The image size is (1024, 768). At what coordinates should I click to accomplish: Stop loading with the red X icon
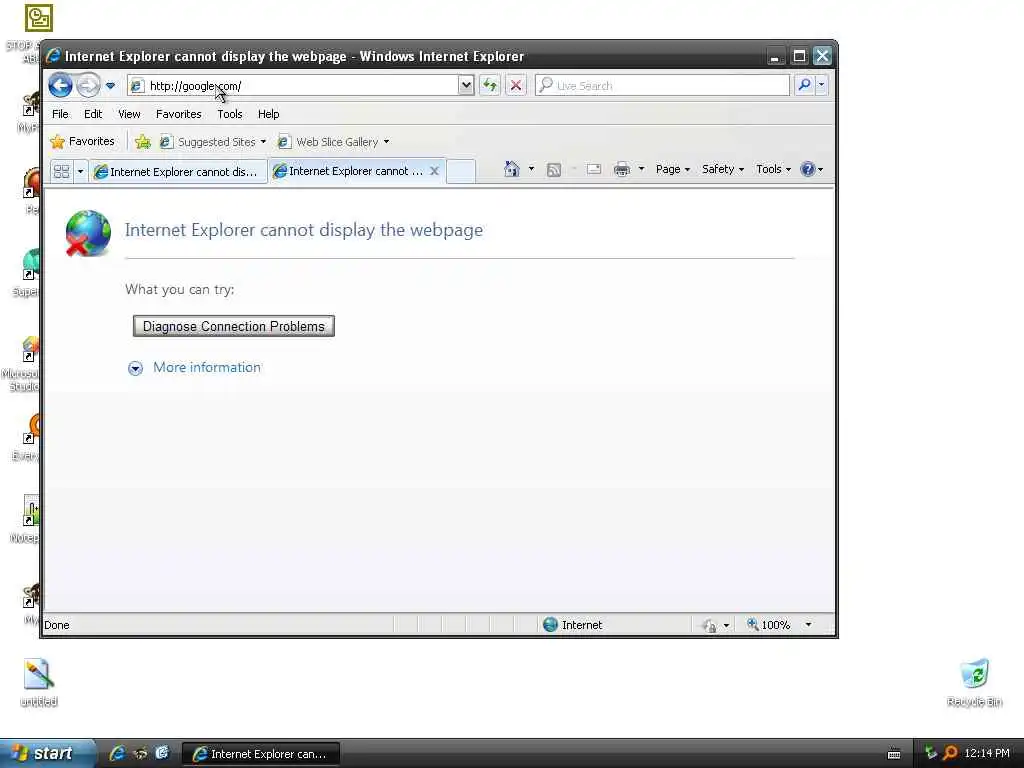pos(516,85)
